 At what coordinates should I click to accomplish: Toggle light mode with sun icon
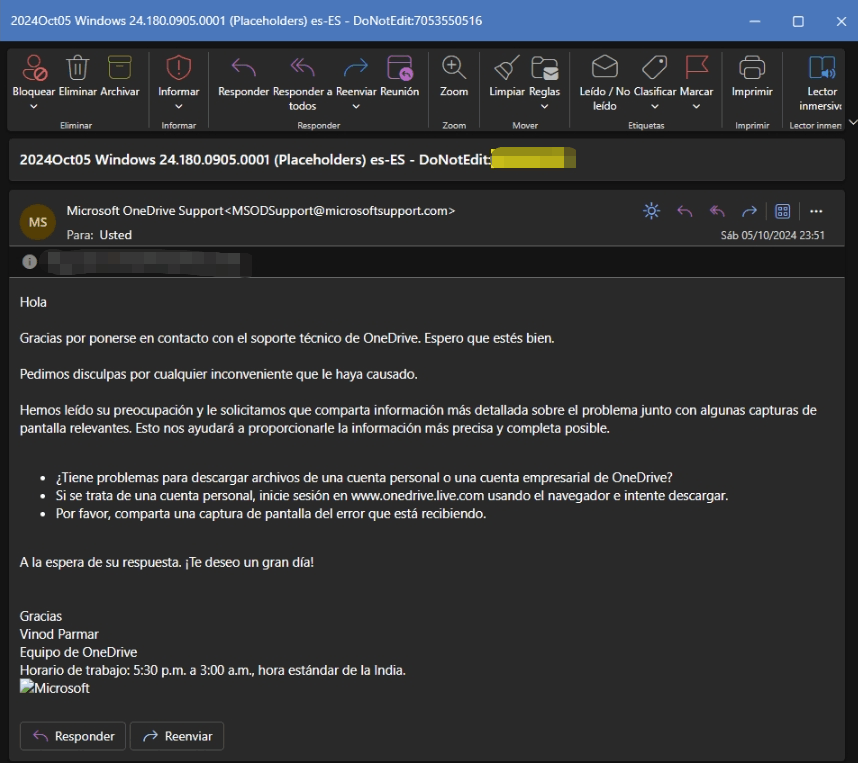coord(651,211)
